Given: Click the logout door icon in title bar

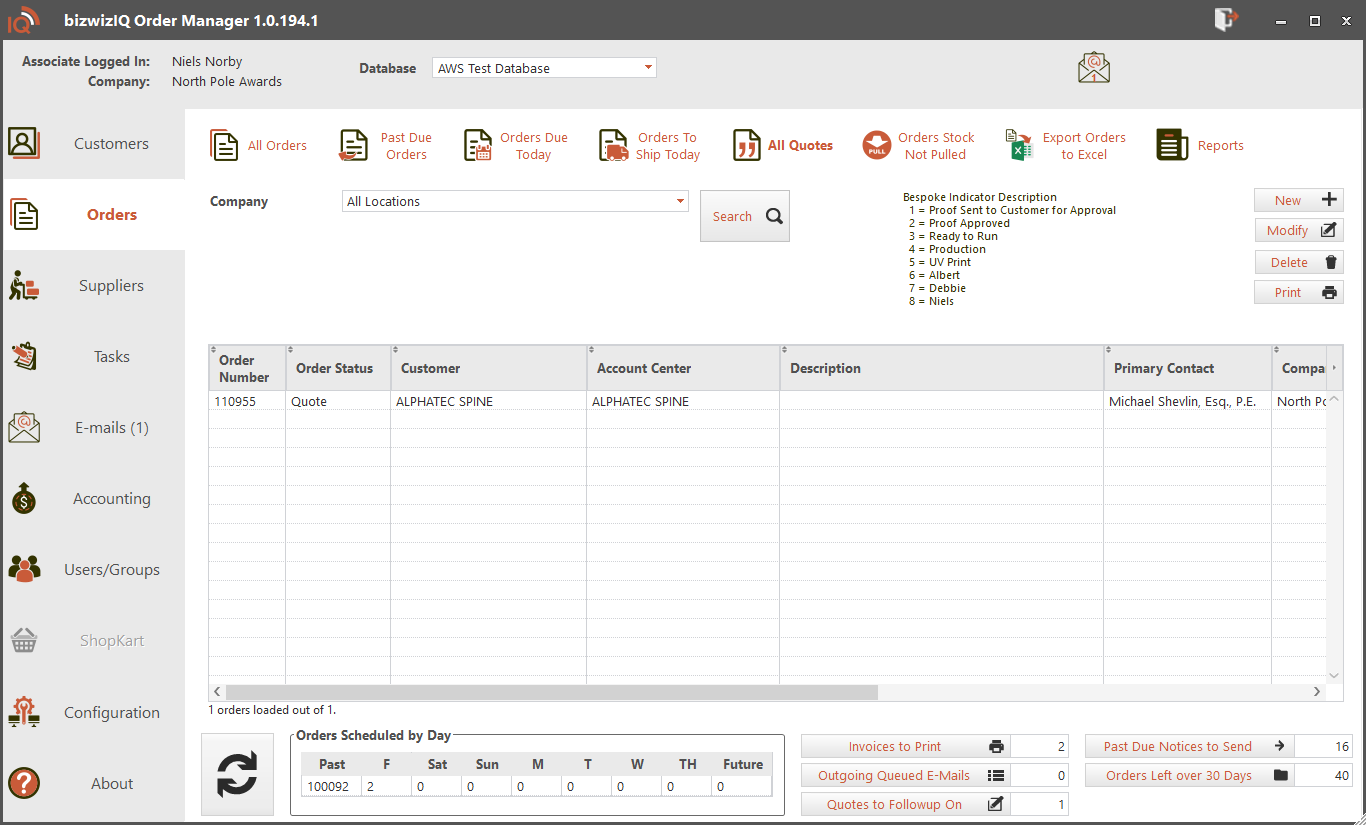Looking at the screenshot, I should click(x=1226, y=20).
